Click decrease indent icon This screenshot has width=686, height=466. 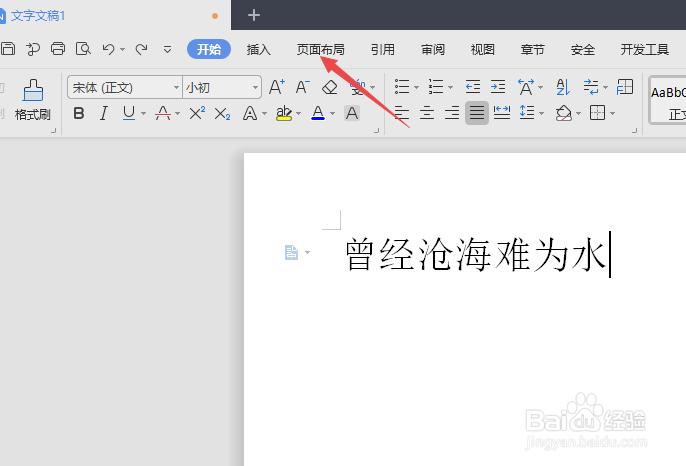tap(472, 87)
